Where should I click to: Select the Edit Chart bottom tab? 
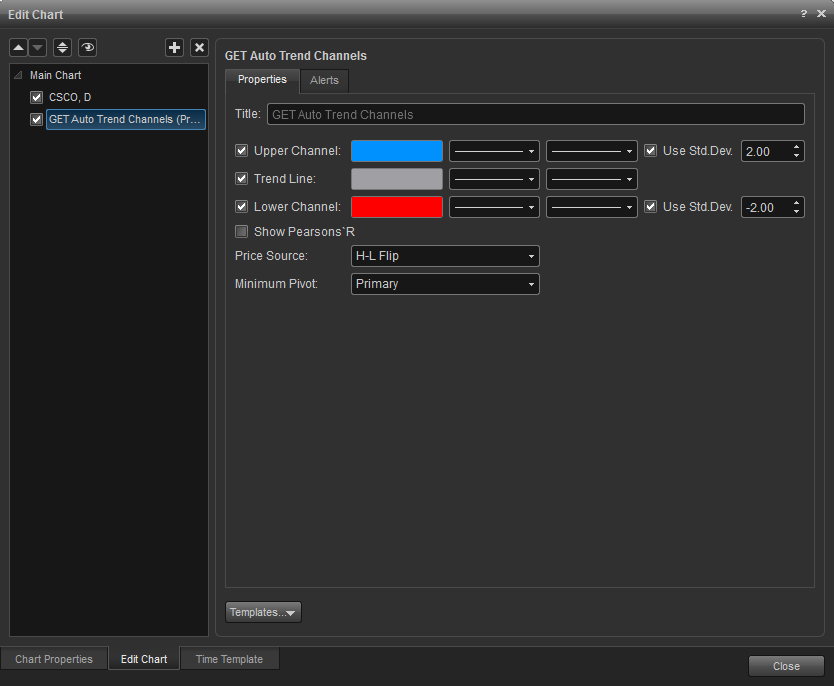click(x=144, y=659)
